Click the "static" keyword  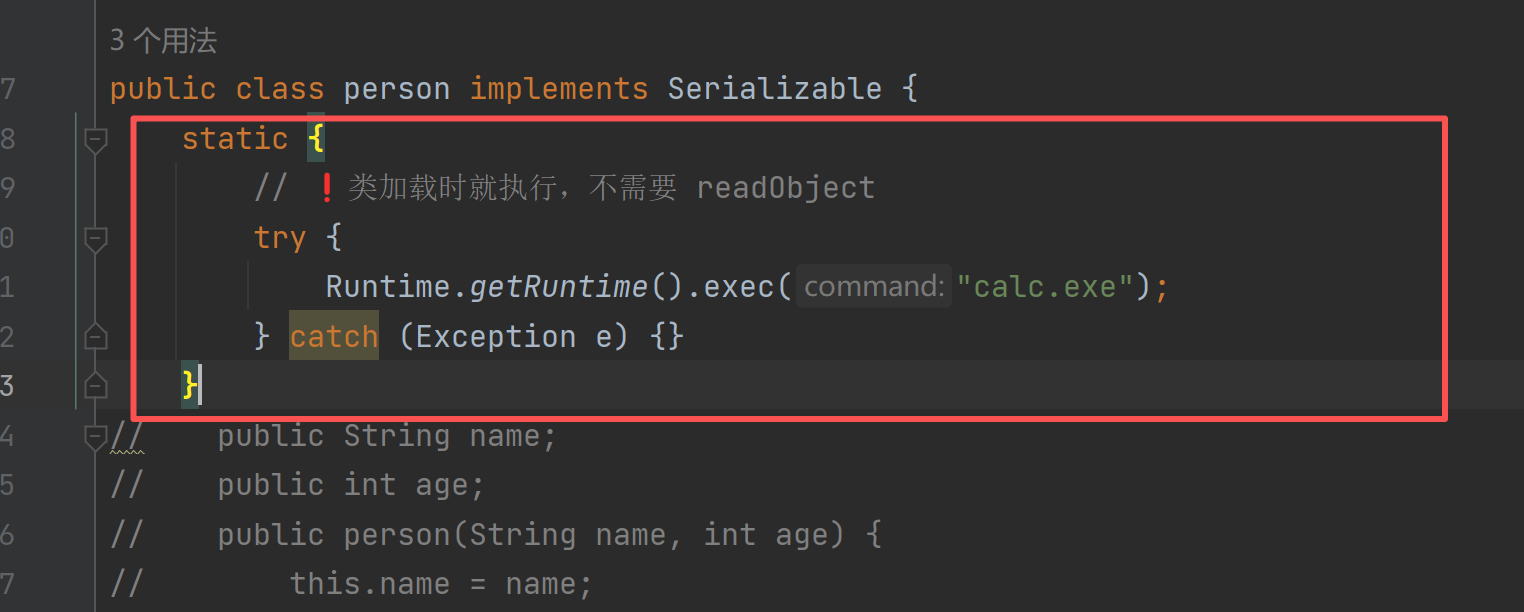pyautogui.click(x=235, y=139)
